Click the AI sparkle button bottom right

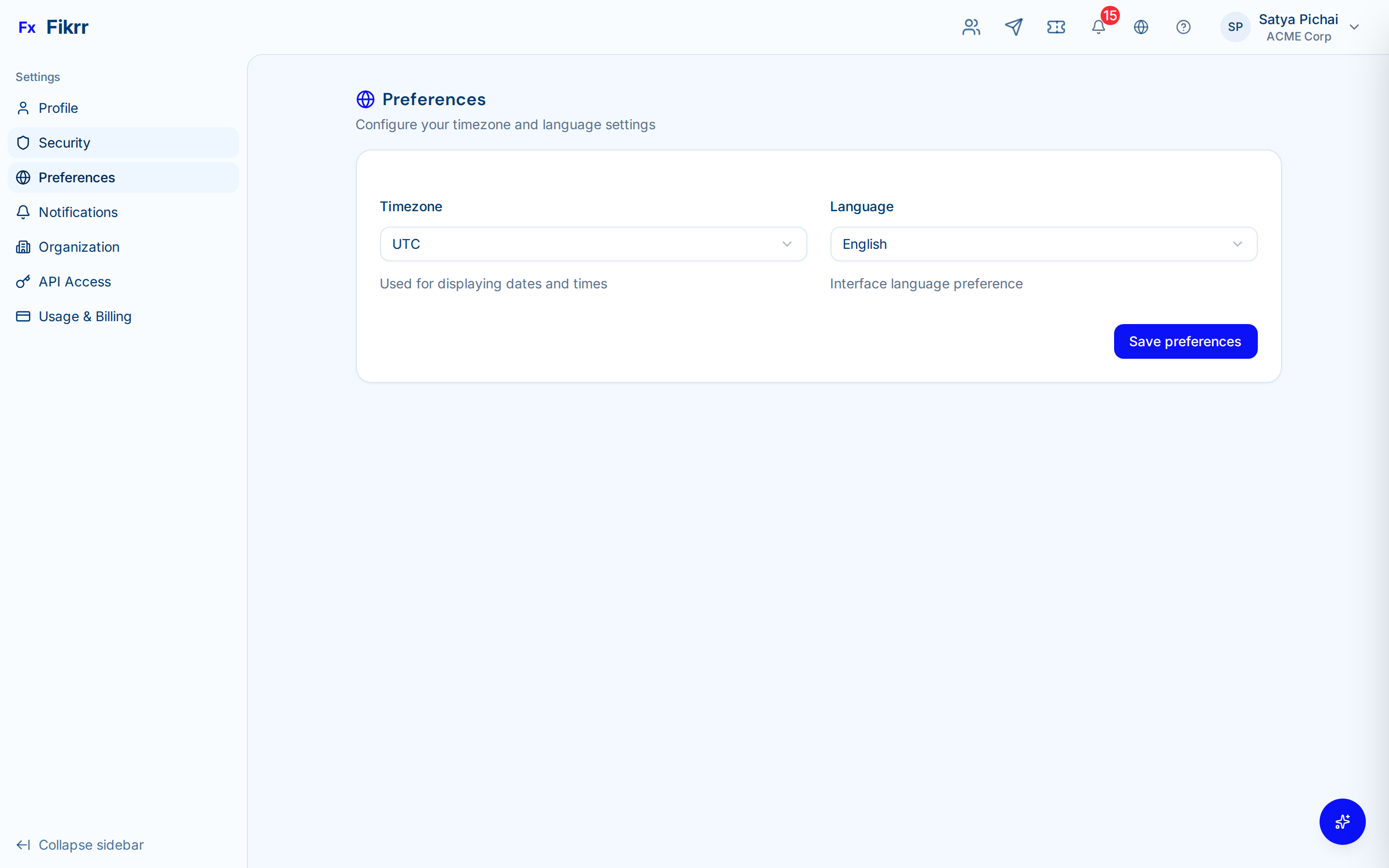pyautogui.click(x=1342, y=822)
